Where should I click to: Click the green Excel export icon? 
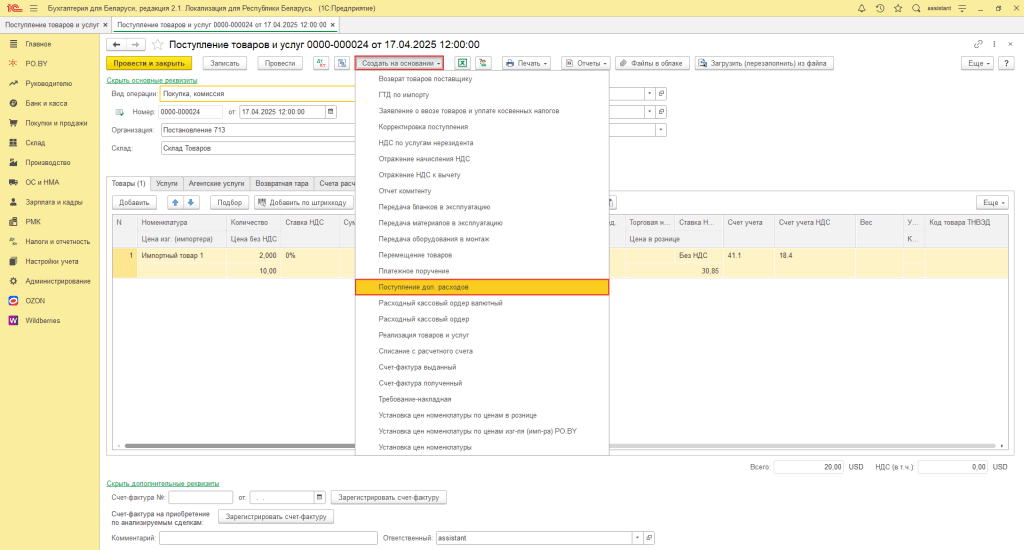point(462,63)
